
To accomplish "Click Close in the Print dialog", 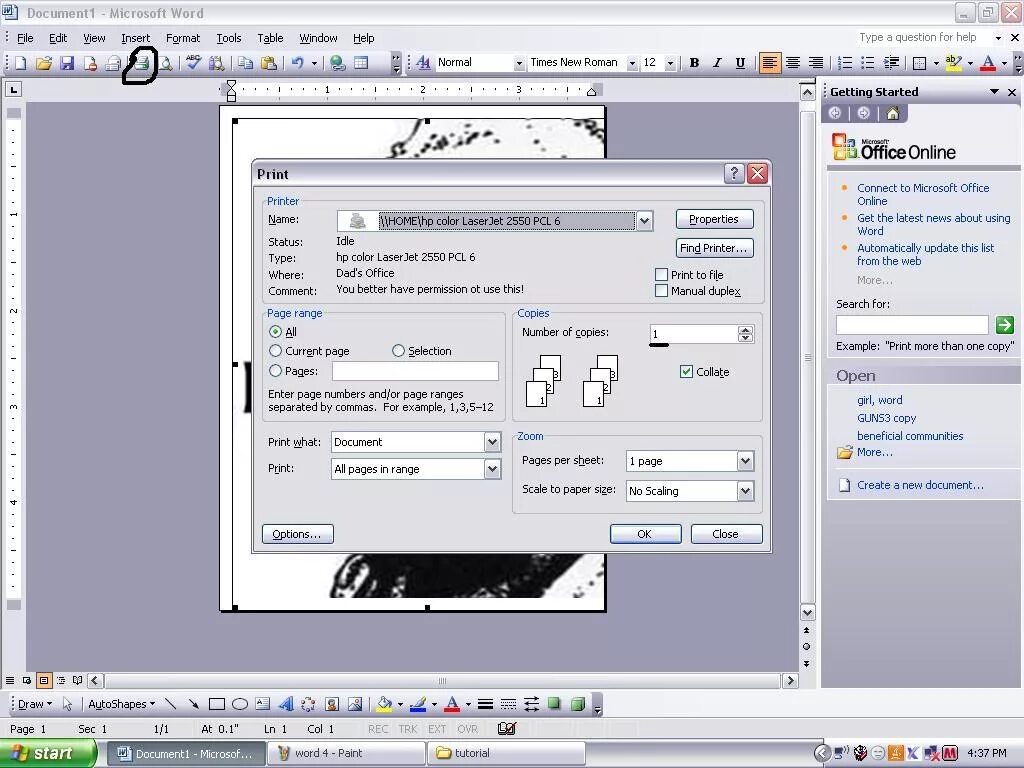I will [x=726, y=534].
